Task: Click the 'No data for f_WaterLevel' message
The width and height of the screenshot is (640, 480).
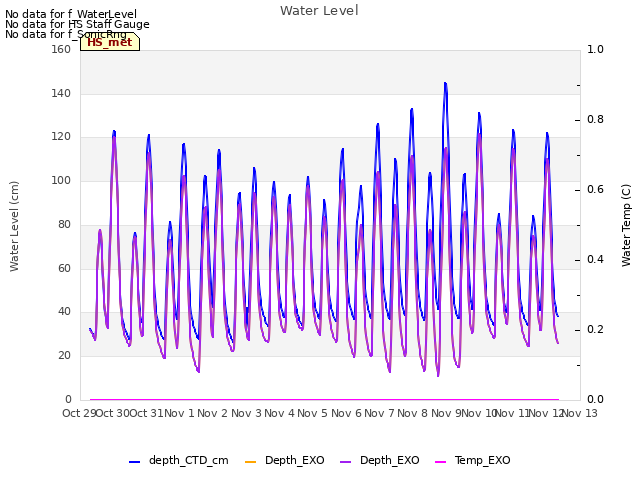Action: (71, 14)
